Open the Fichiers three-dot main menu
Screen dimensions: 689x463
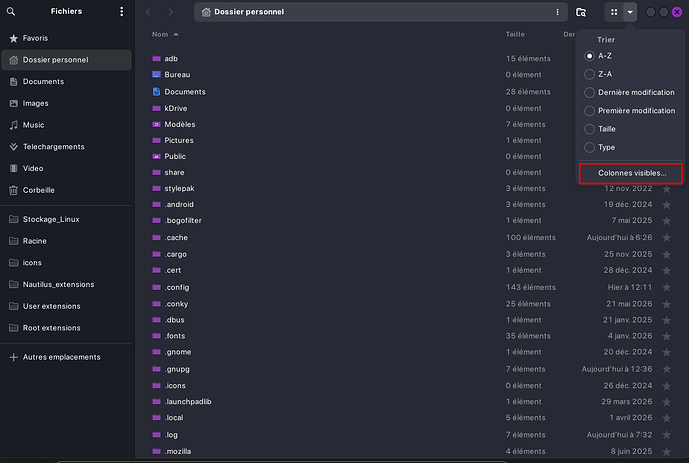click(x=122, y=11)
